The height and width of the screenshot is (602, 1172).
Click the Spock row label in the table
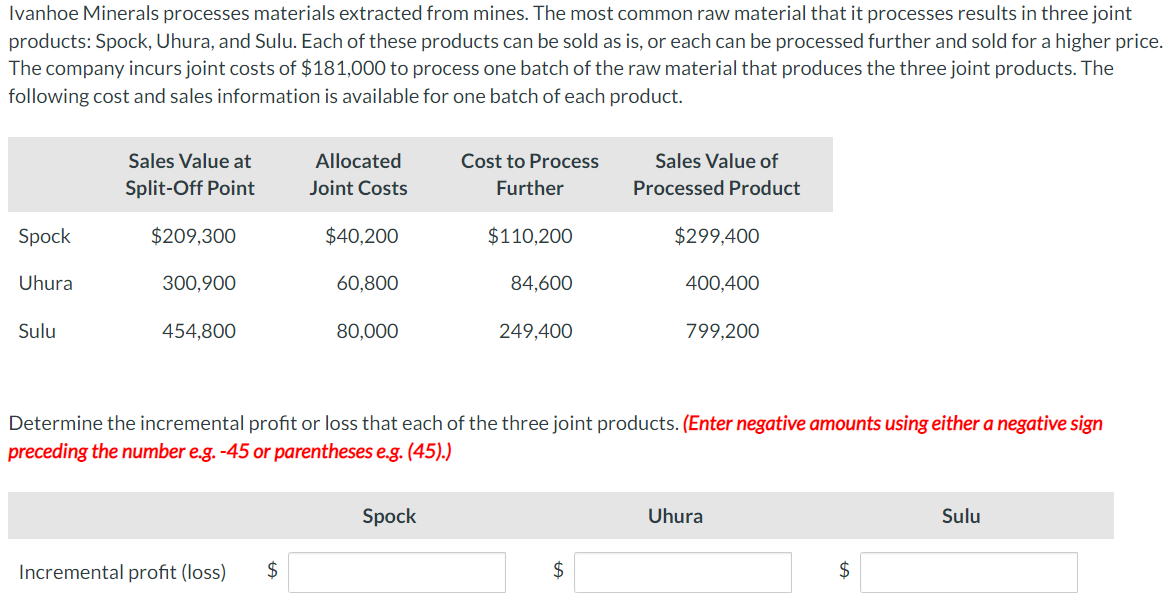[x=44, y=237]
